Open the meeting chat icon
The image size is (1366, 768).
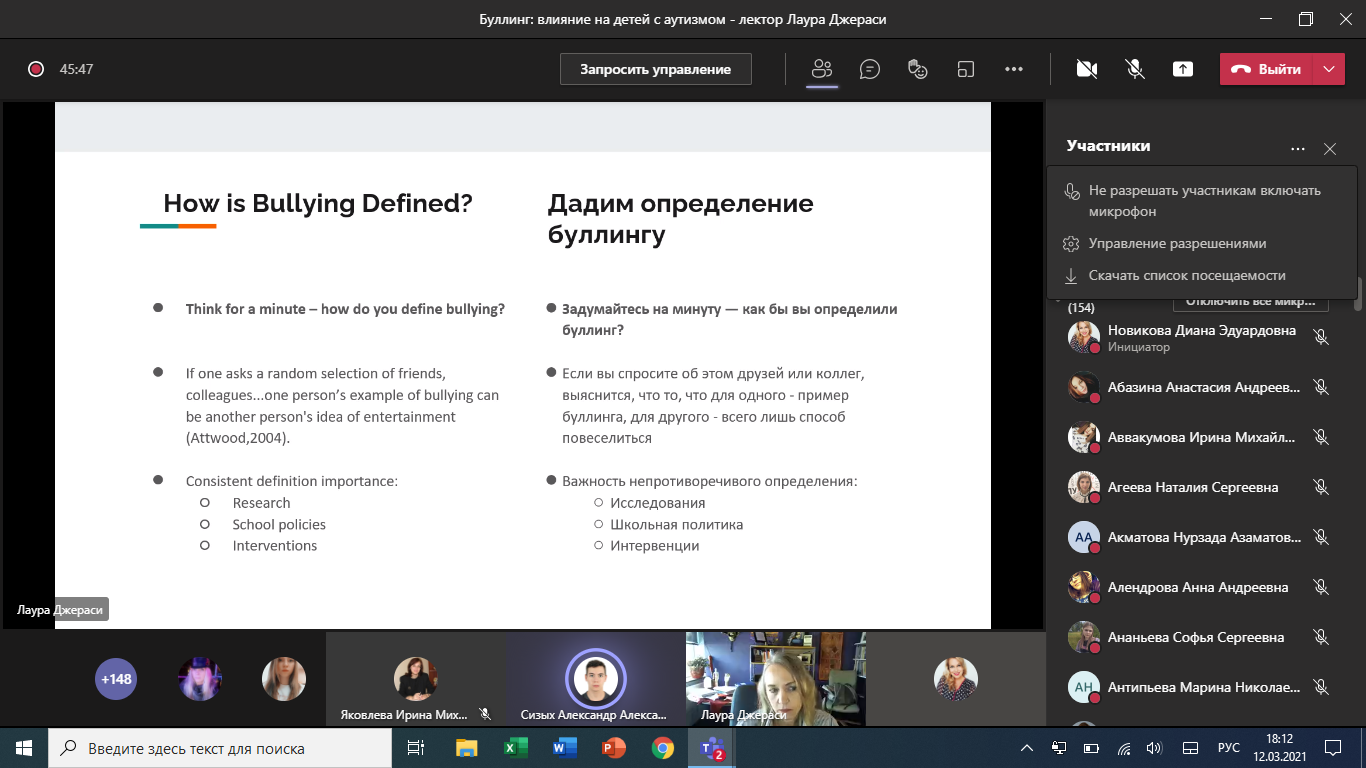point(870,69)
